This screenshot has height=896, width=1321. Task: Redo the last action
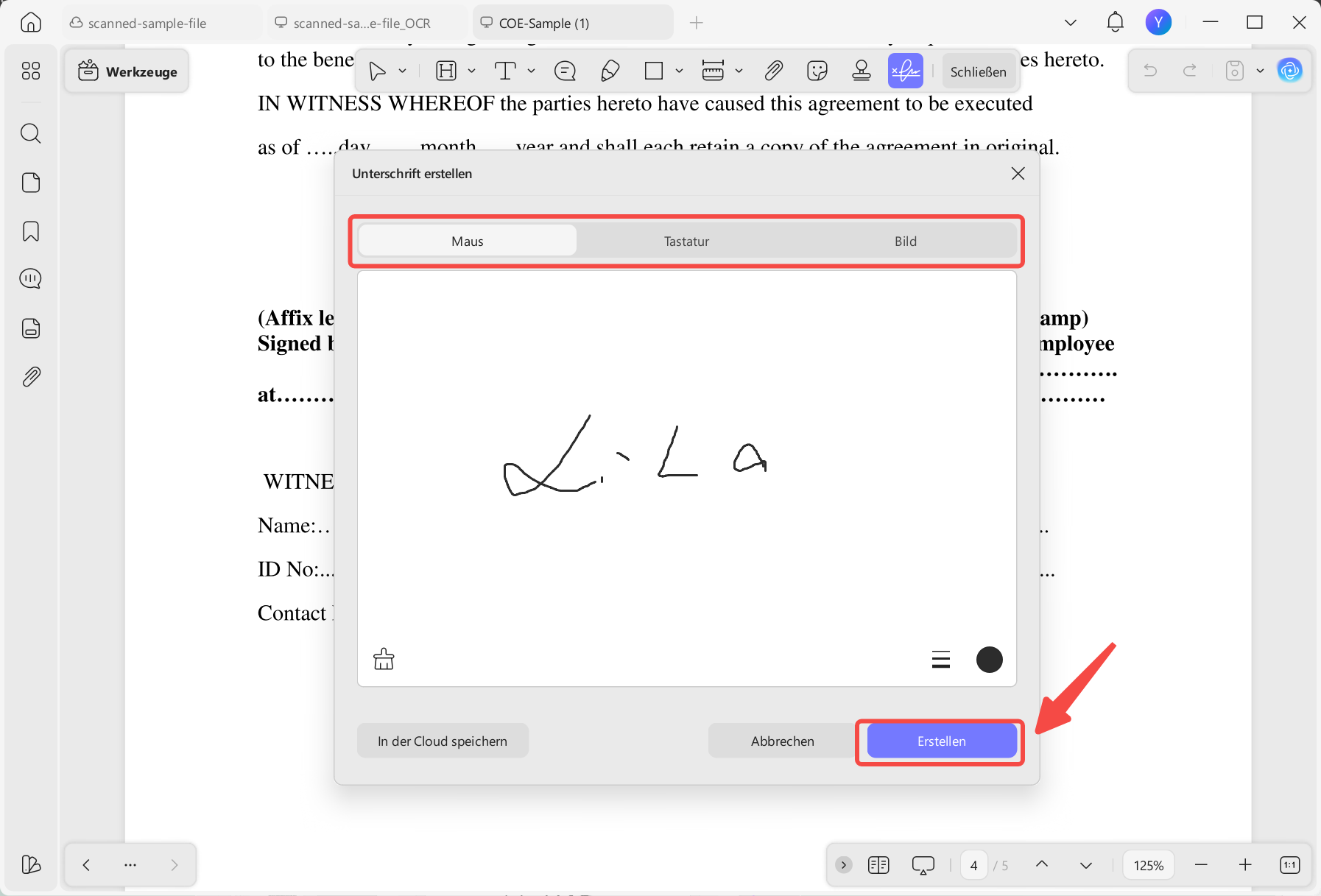point(1190,71)
